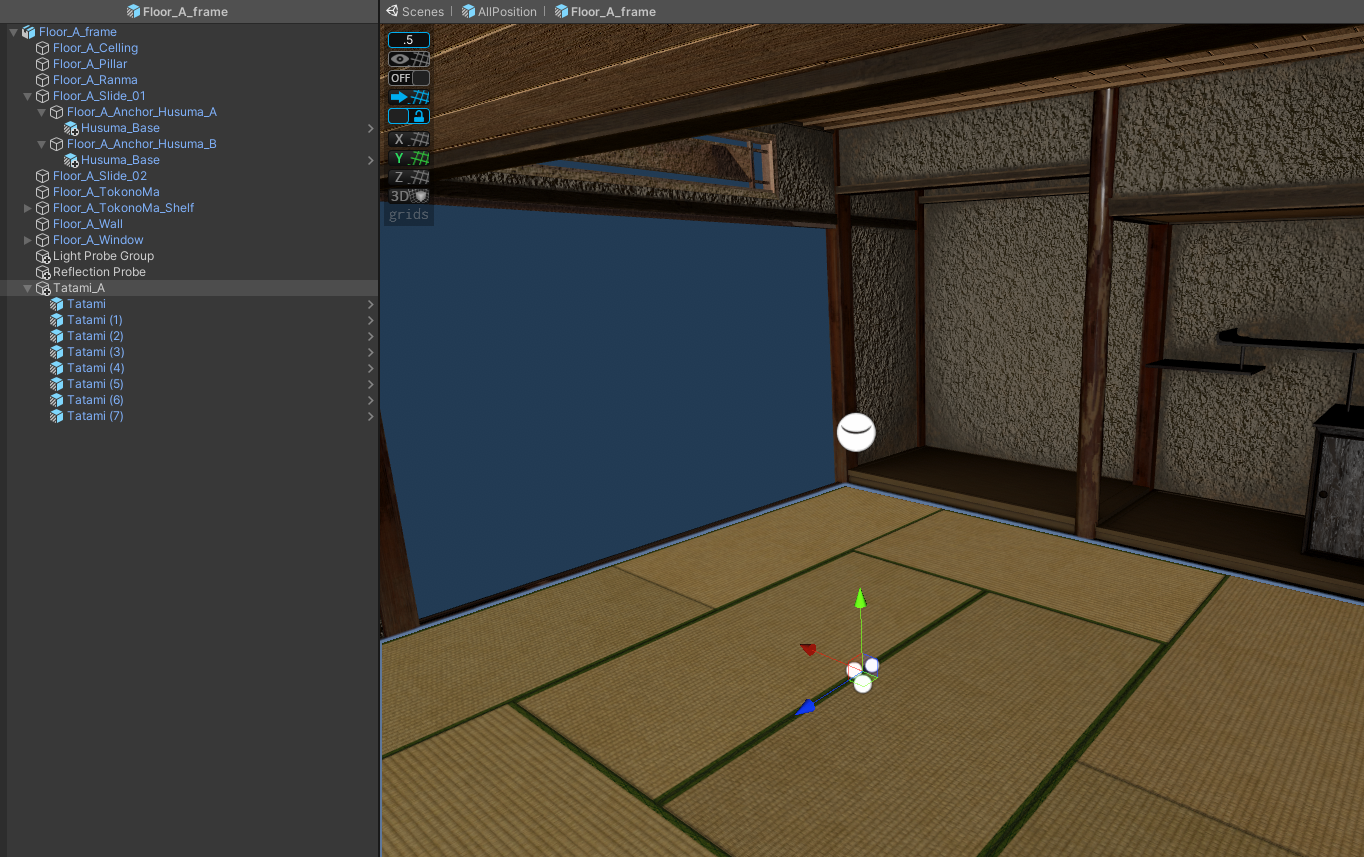Expand the Floor_A_TokonoMa_Shelf node
The image size is (1364, 857).
tap(27, 208)
